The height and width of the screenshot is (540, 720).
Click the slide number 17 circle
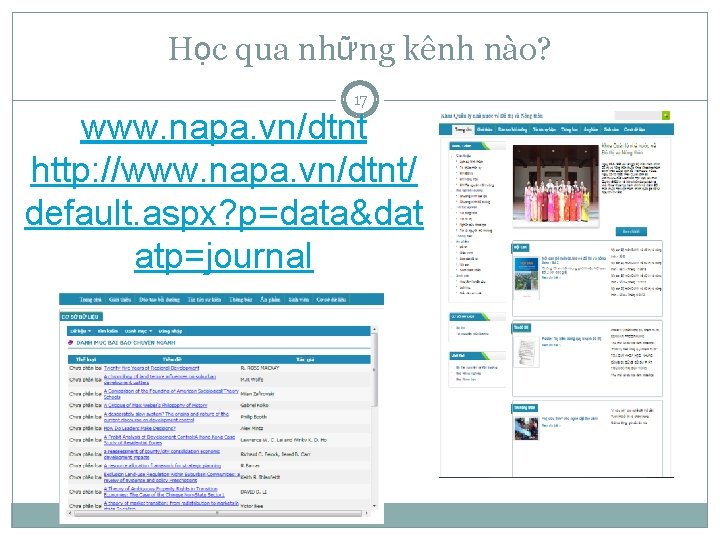click(x=360, y=100)
